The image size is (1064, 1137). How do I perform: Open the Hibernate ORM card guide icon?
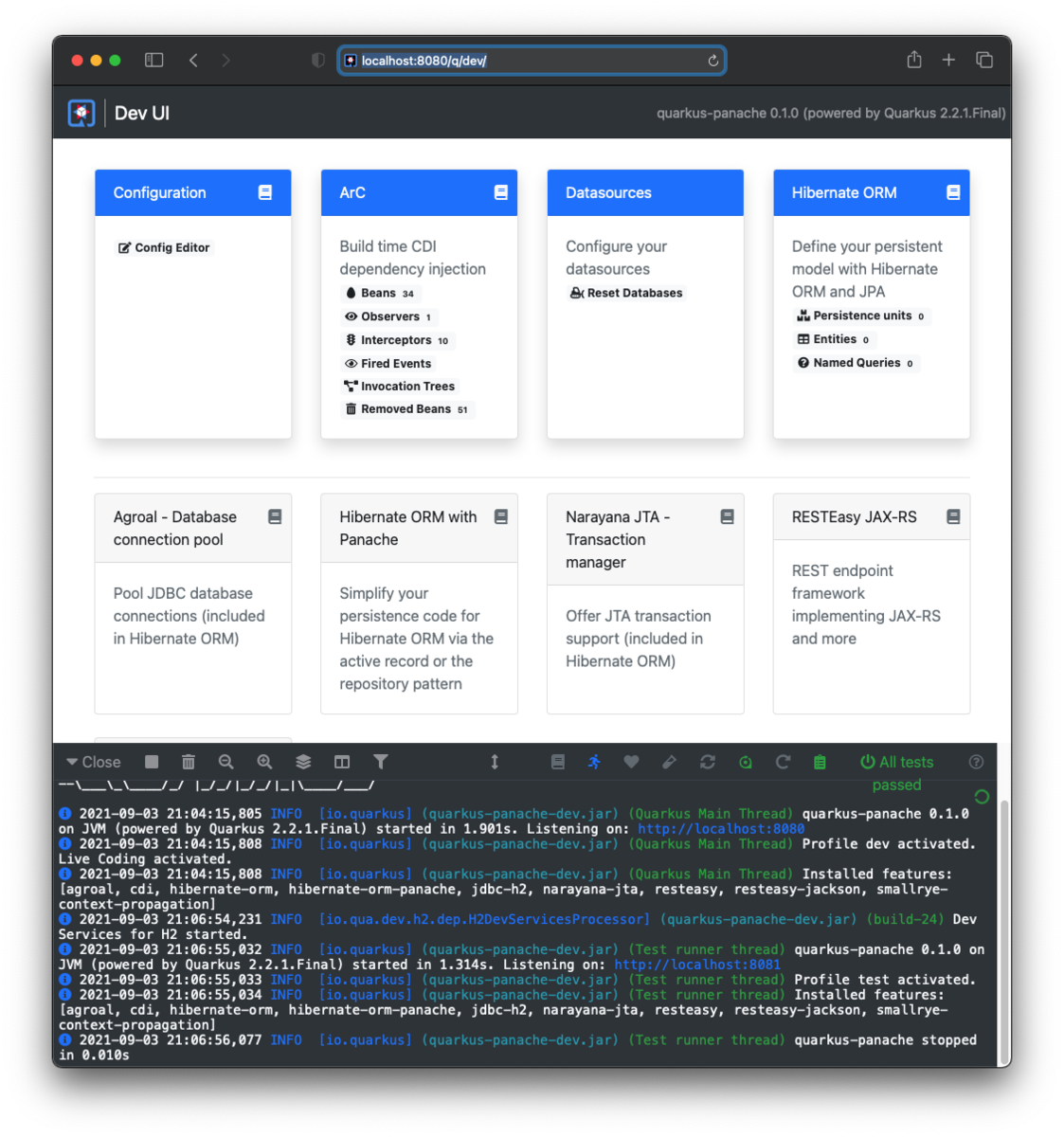tap(953, 192)
